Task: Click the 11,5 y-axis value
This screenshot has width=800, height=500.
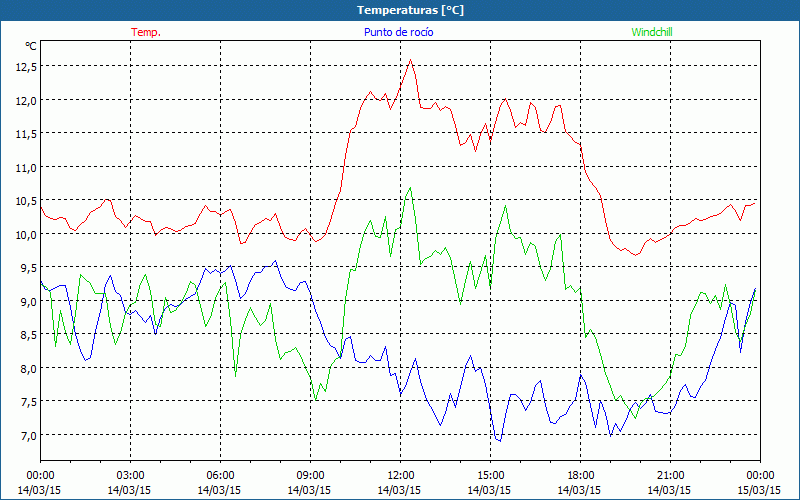Action: 27,134
